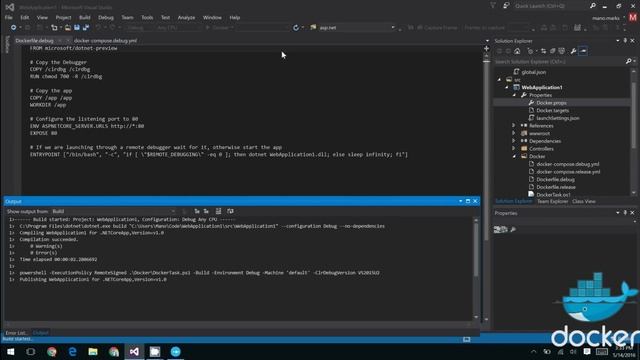Click Solution Explorer pending changes filter icon
The height and width of the screenshot is (360, 640).
[x=530, y=51]
